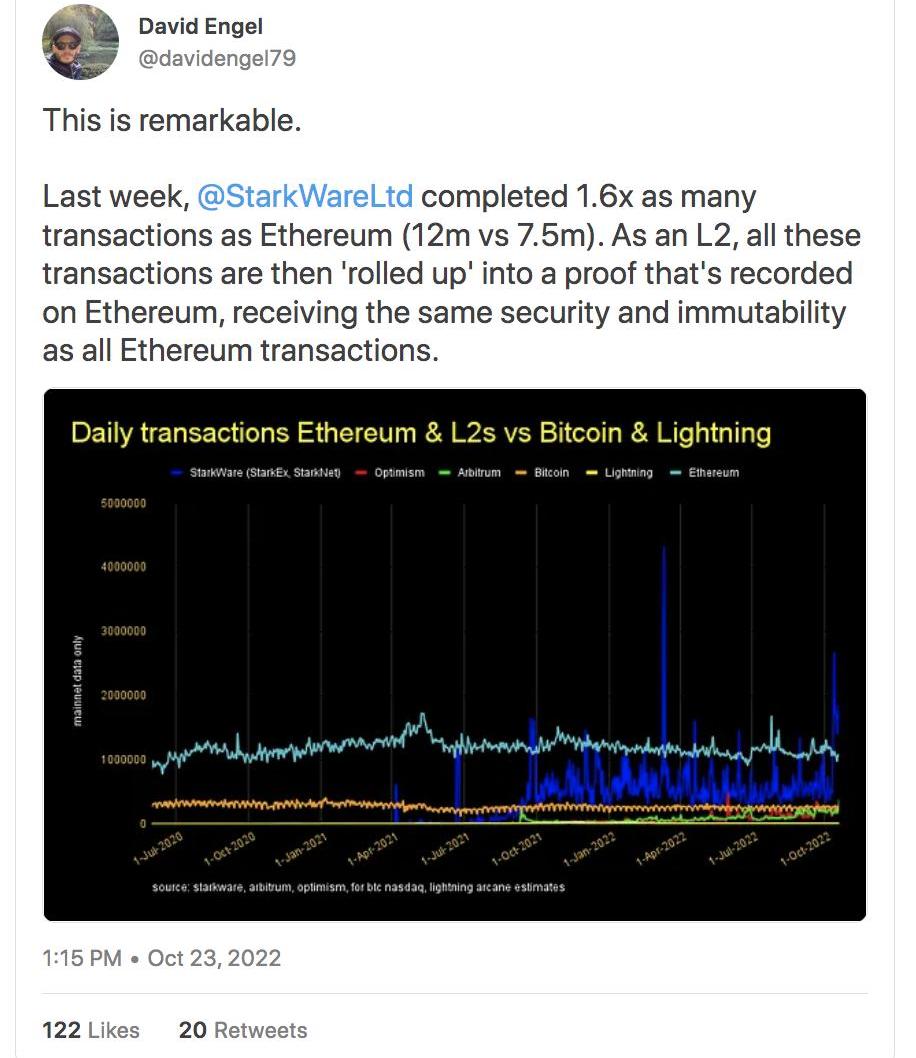Follow the @StarkWareLtd mention link
This screenshot has width=916, height=1058.
(x=305, y=197)
